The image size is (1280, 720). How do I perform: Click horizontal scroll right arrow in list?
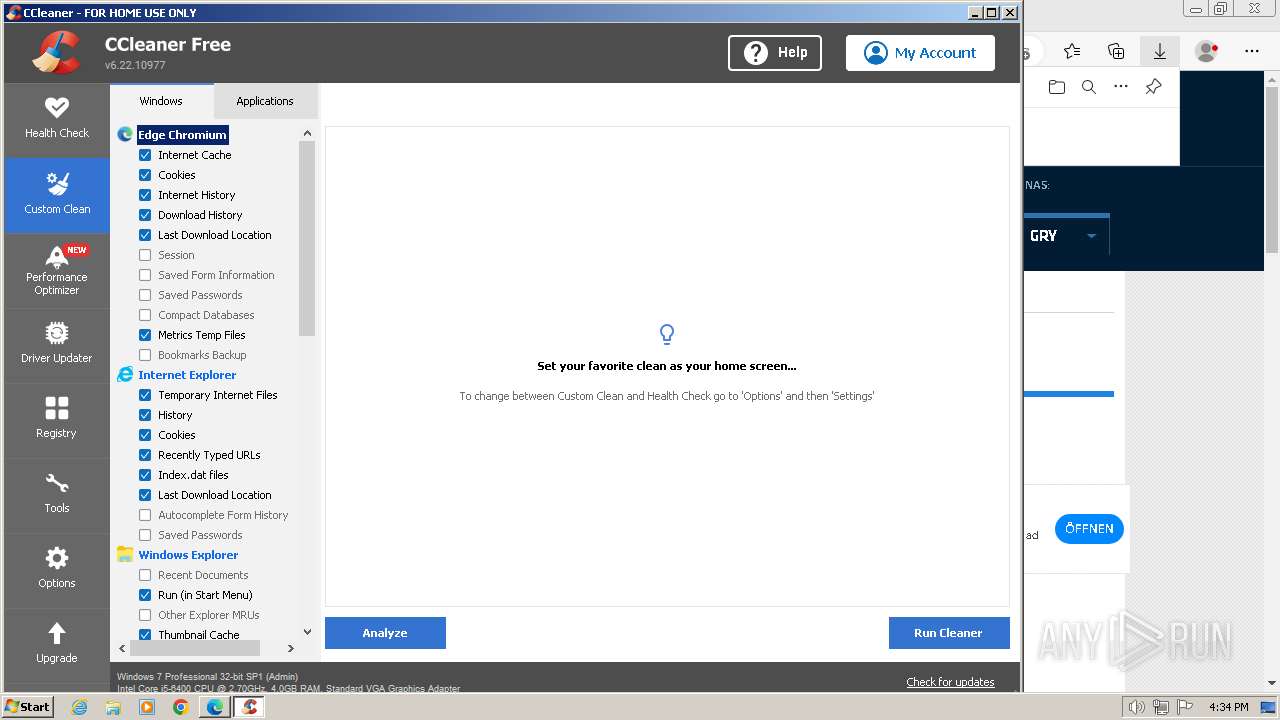point(291,648)
